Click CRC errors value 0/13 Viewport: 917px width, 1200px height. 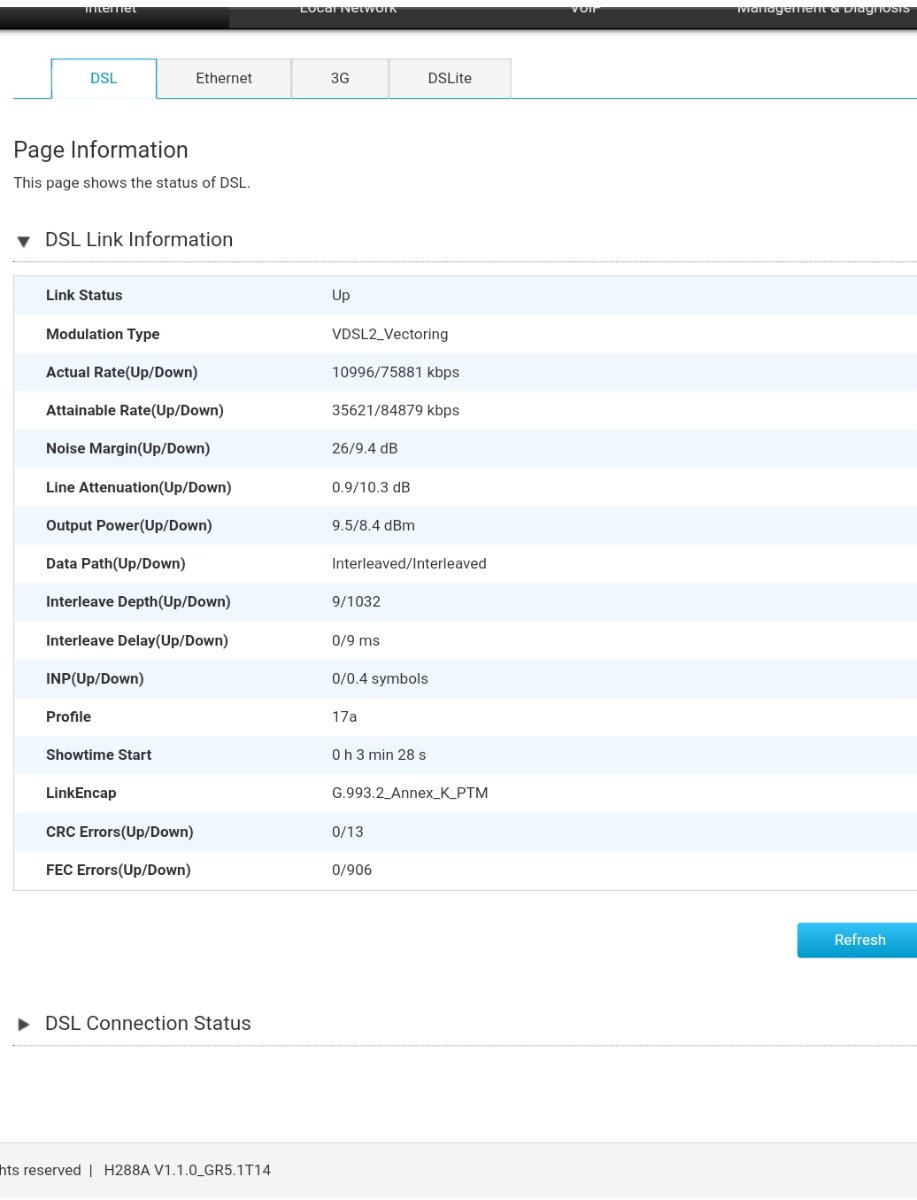coord(348,832)
